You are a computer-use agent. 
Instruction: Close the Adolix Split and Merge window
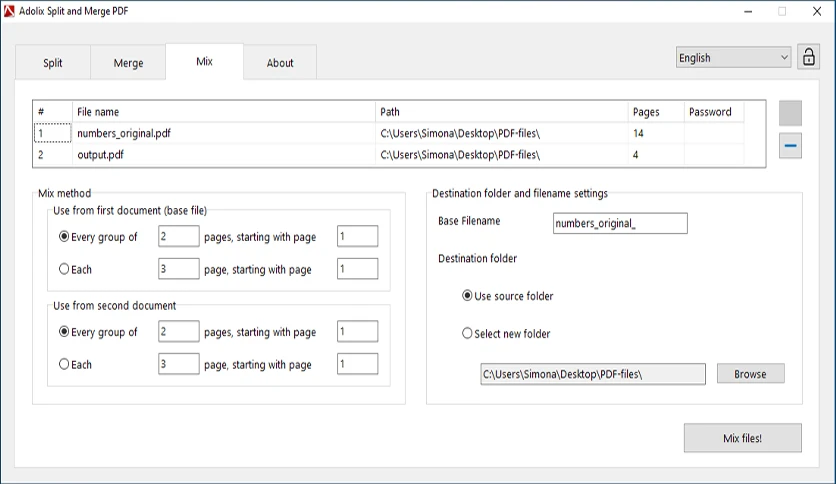click(x=817, y=11)
